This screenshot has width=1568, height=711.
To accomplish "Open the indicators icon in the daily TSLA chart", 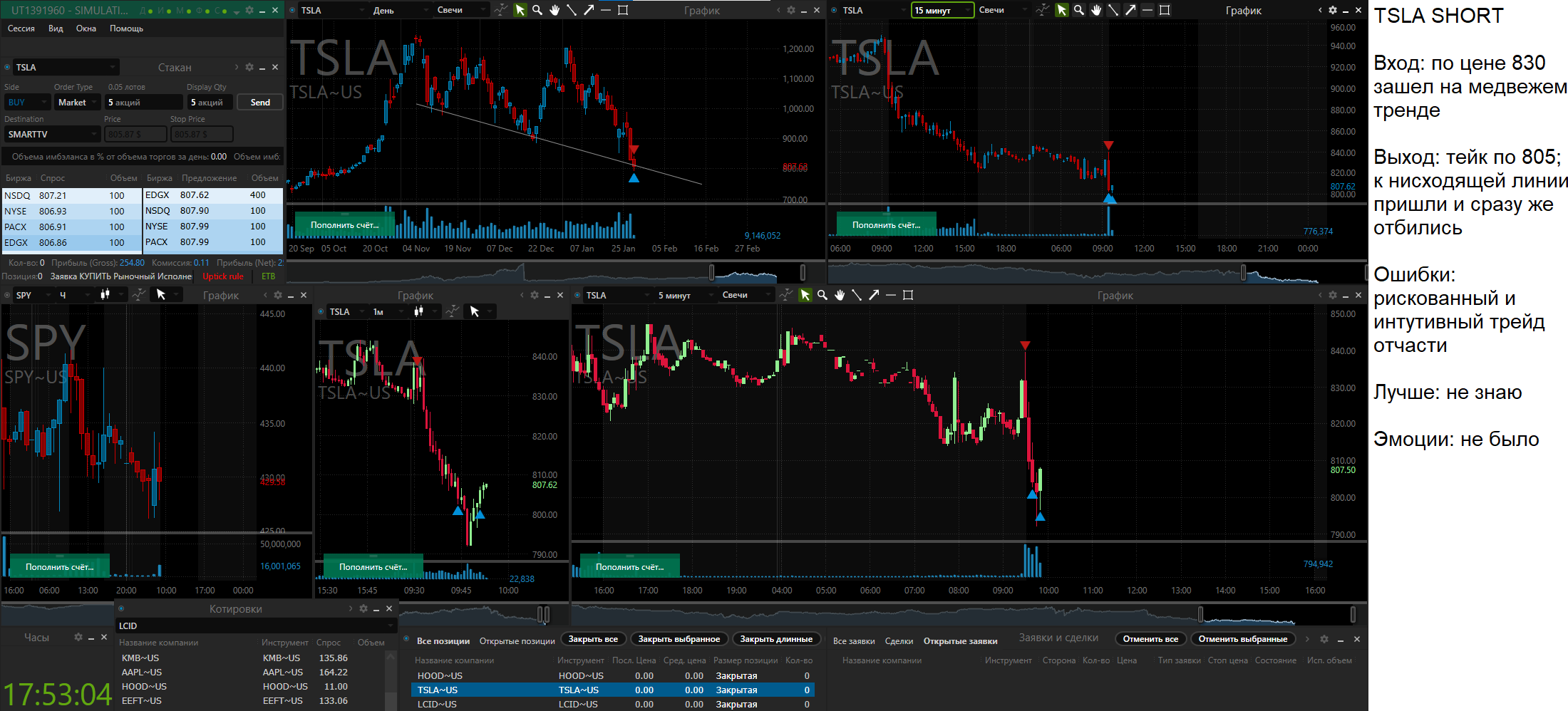I will click(x=500, y=10).
